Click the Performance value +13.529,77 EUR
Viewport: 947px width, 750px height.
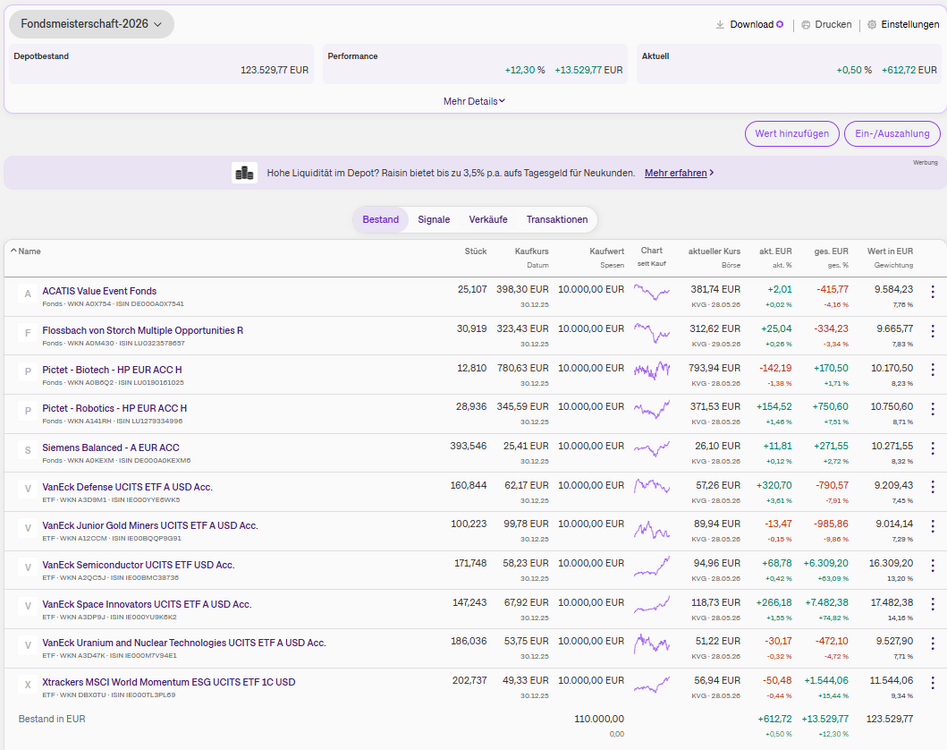(588, 70)
